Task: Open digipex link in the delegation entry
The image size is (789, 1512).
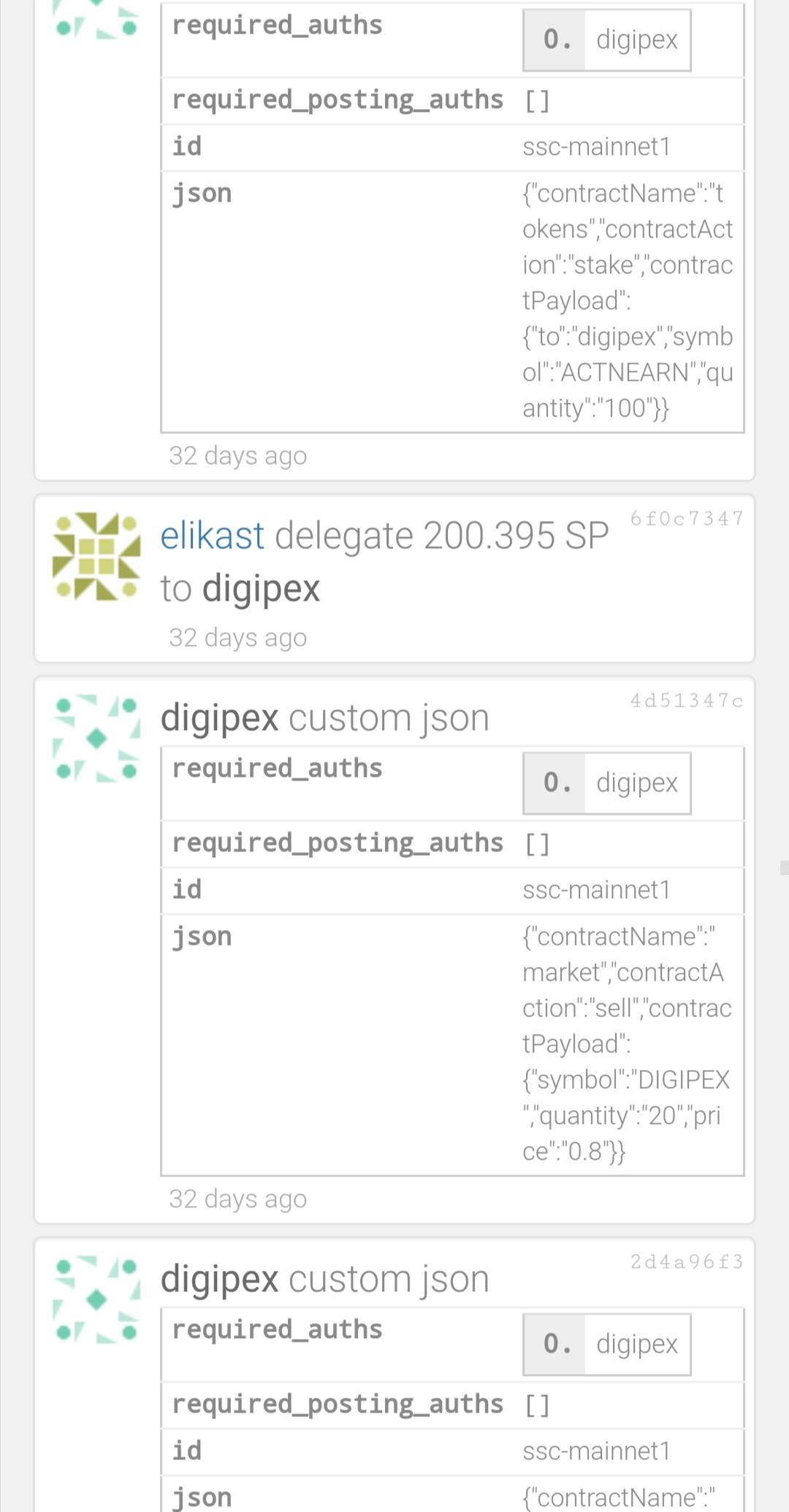Action: [x=261, y=588]
